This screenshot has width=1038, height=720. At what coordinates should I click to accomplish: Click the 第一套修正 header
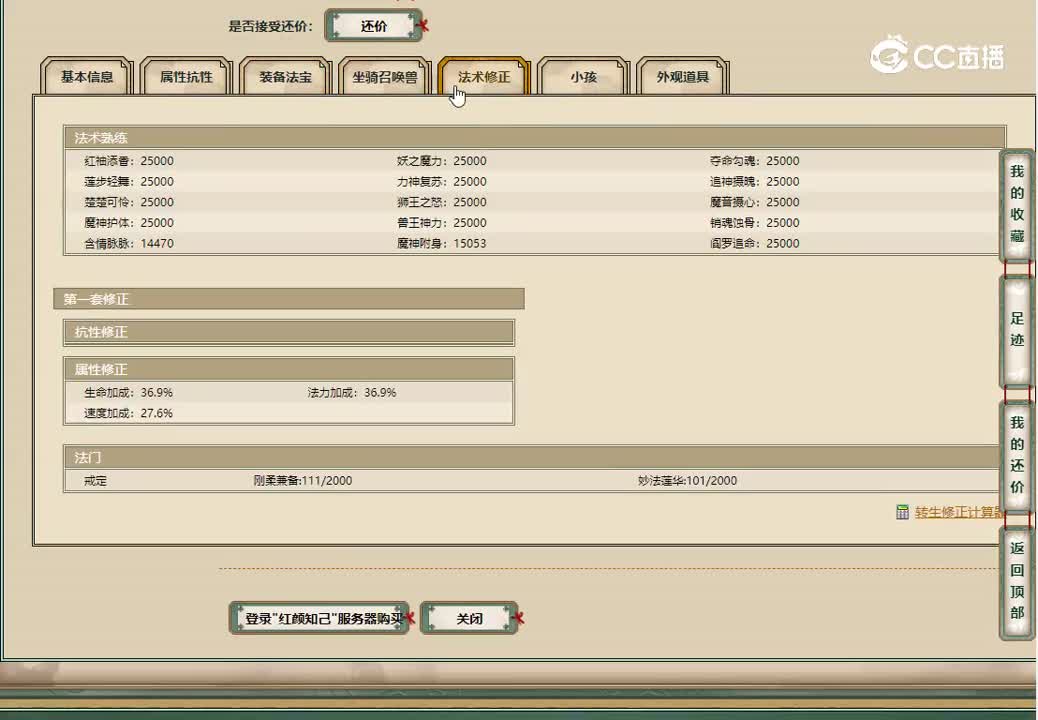pyautogui.click(x=289, y=299)
